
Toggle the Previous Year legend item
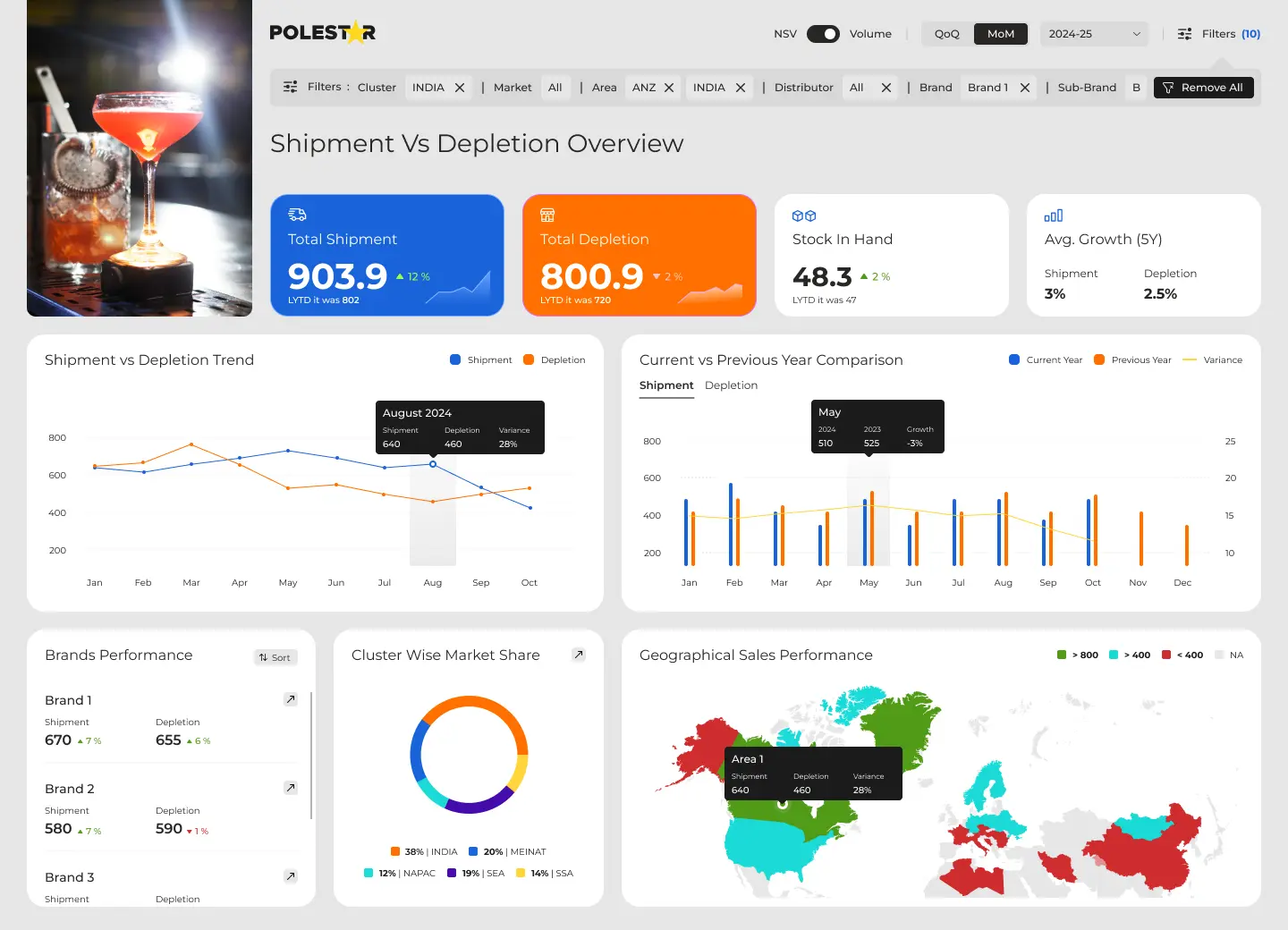[x=1132, y=359]
